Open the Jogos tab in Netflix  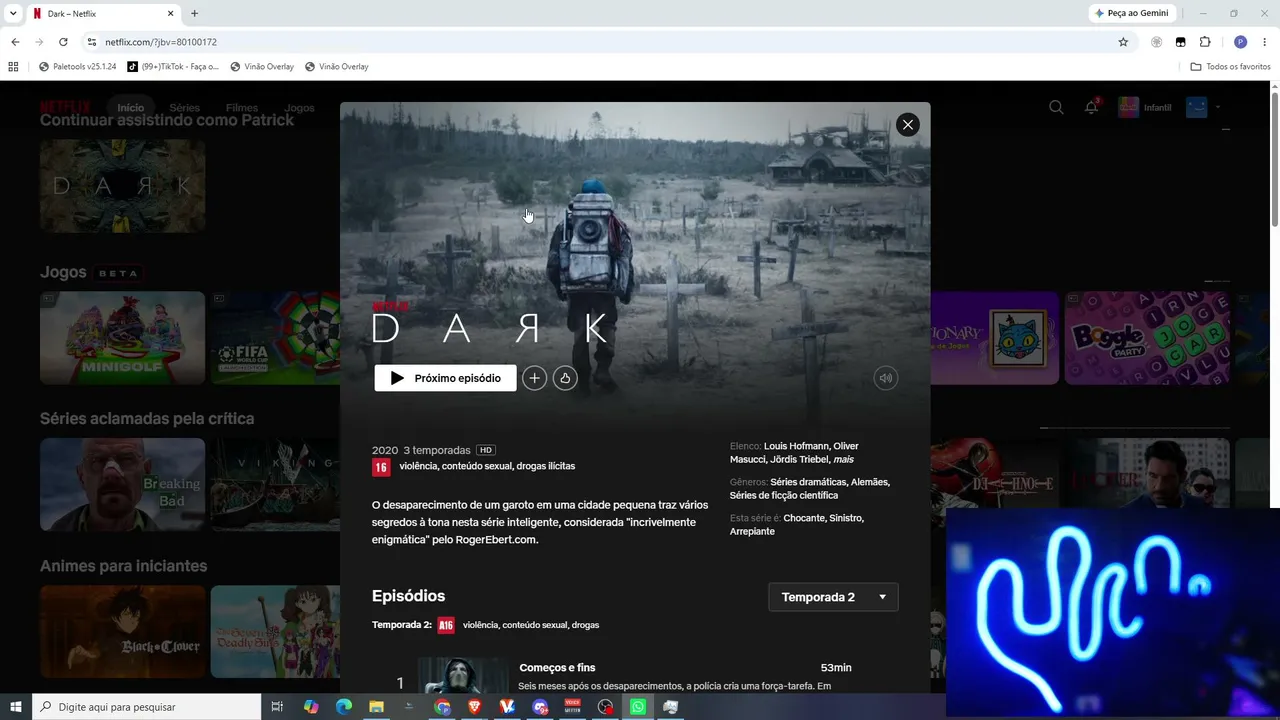(299, 108)
